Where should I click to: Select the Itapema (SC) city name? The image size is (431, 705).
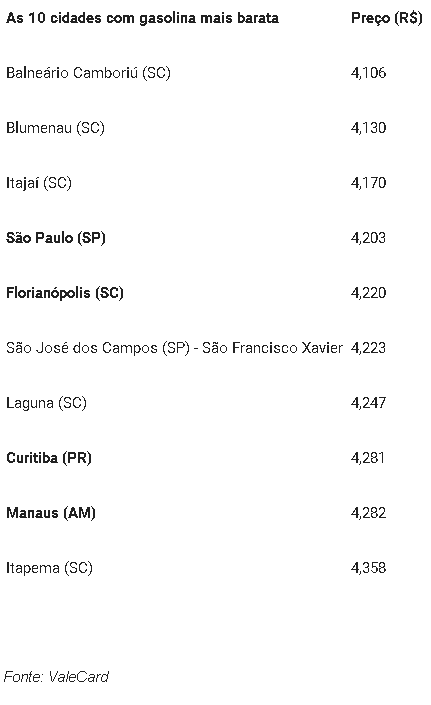coord(49,568)
